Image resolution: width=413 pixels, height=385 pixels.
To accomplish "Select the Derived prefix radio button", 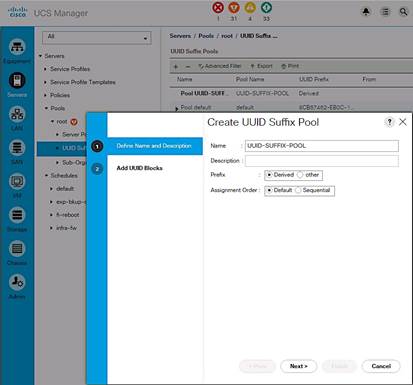I will click(269, 175).
